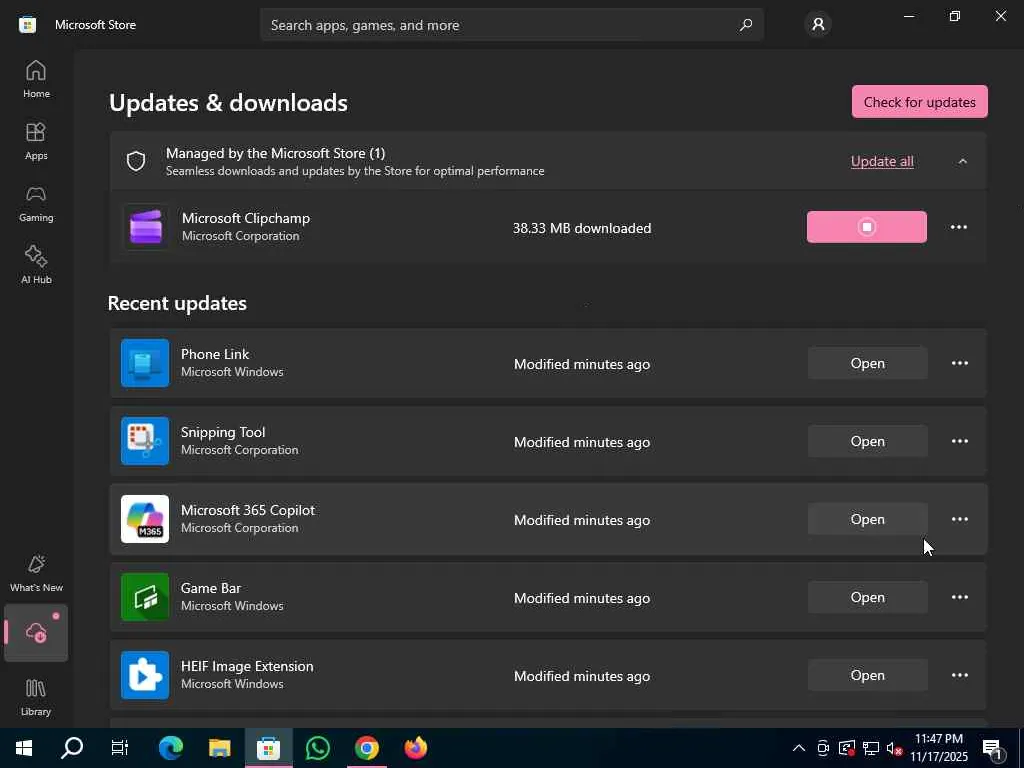This screenshot has width=1024, height=768.
Task: Show hidden system tray icons
Action: coord(799,748)
